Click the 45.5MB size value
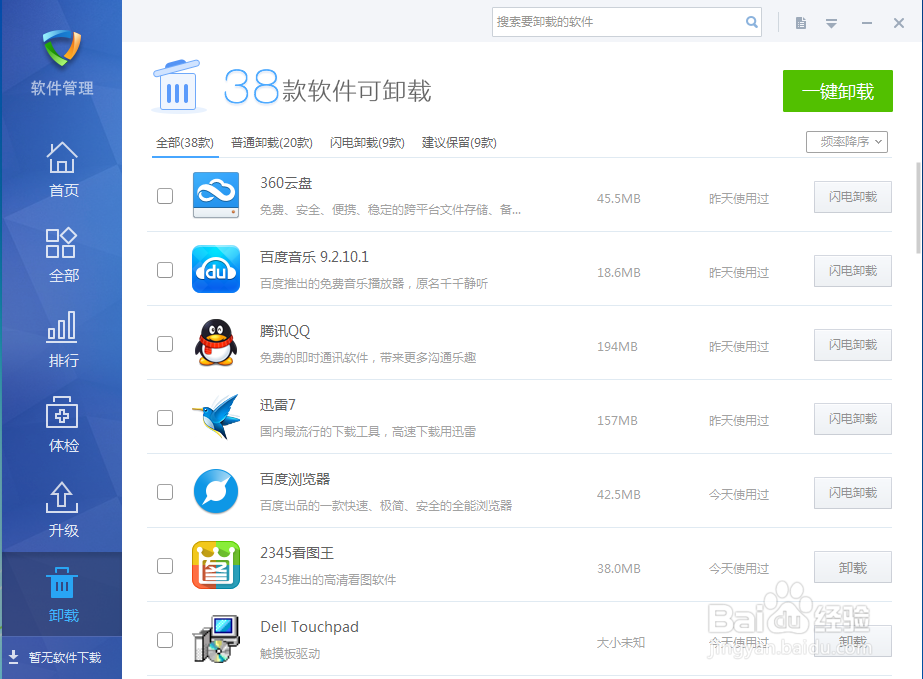923x679 pixels. click(618, 199)
